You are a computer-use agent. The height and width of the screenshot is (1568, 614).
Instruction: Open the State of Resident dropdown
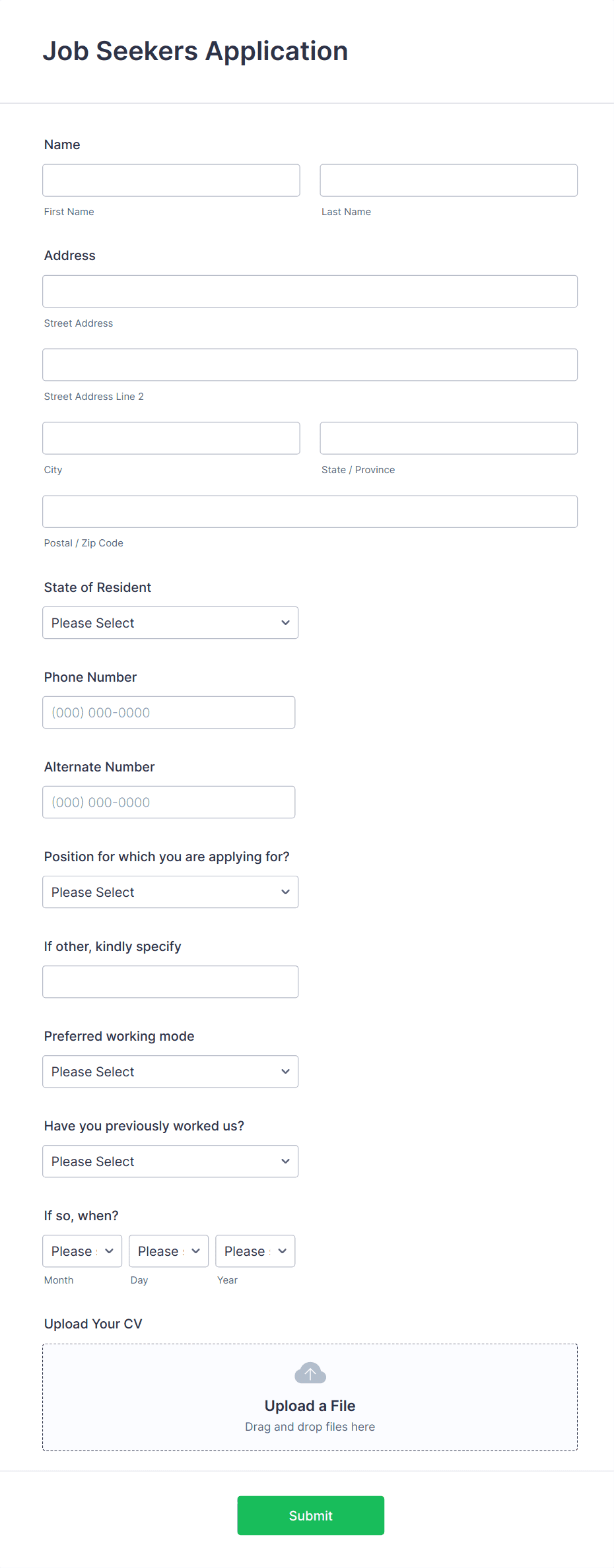point(170,622)
